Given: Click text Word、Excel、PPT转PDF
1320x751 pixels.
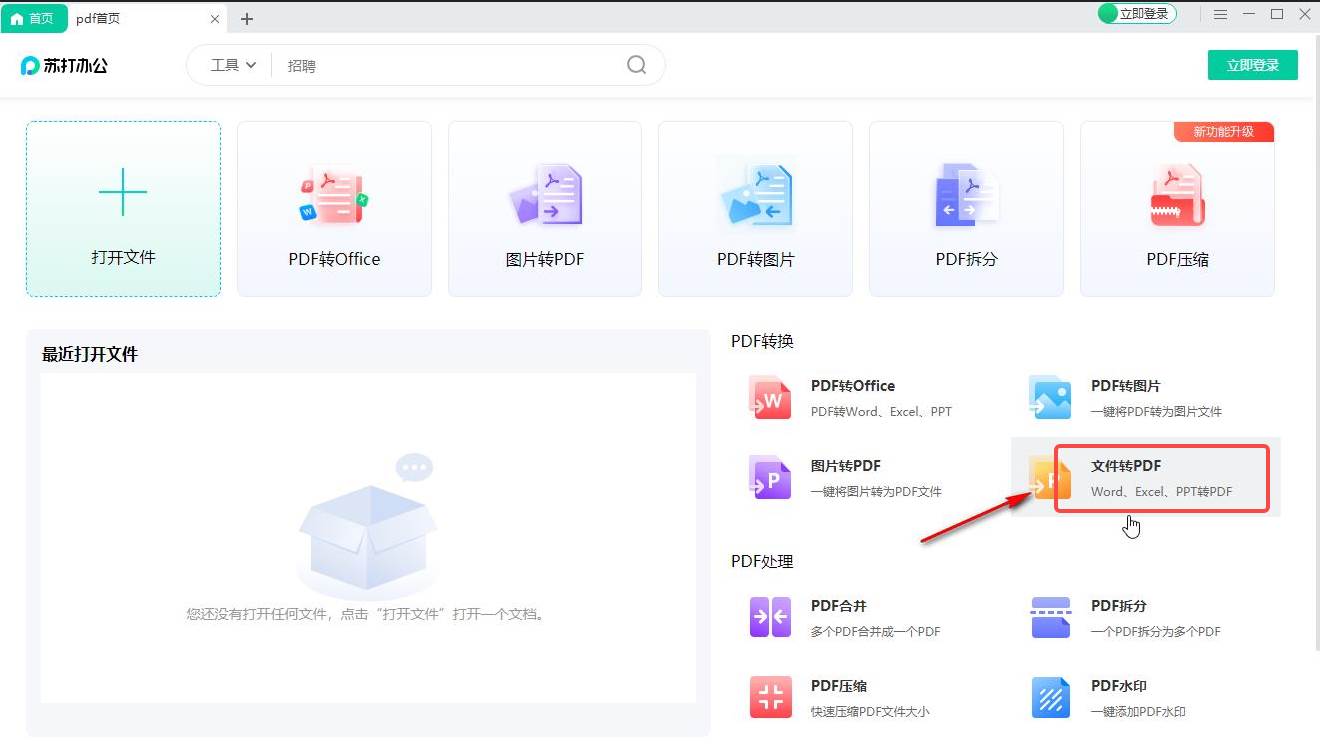Looking at the screenshot, I should click(1161, 491).
